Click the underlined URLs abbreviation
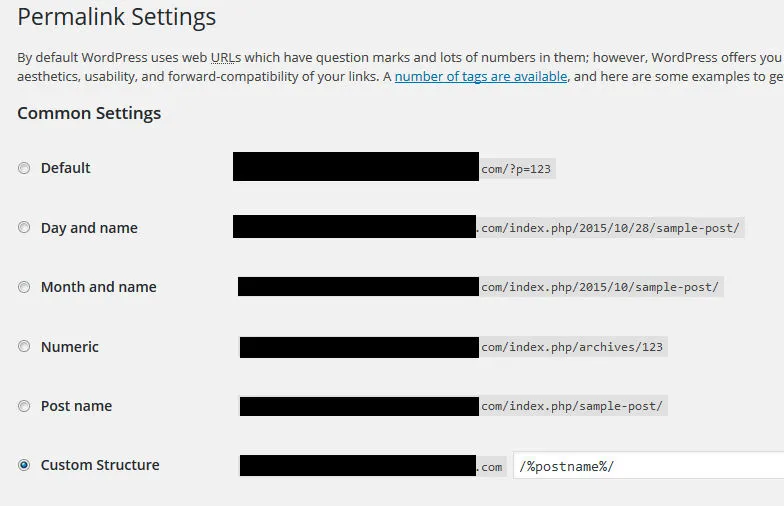784x506 pixels. coord(226,58)
